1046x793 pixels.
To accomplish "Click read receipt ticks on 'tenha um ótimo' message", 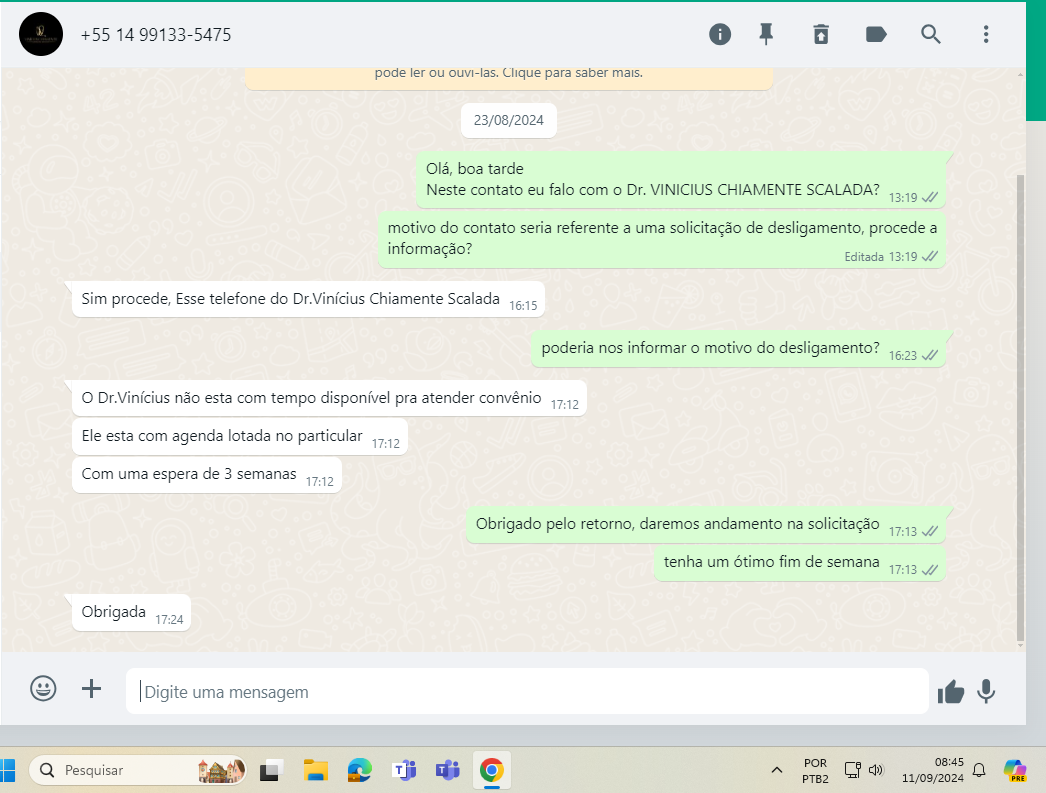I will [x=930, y=570].
